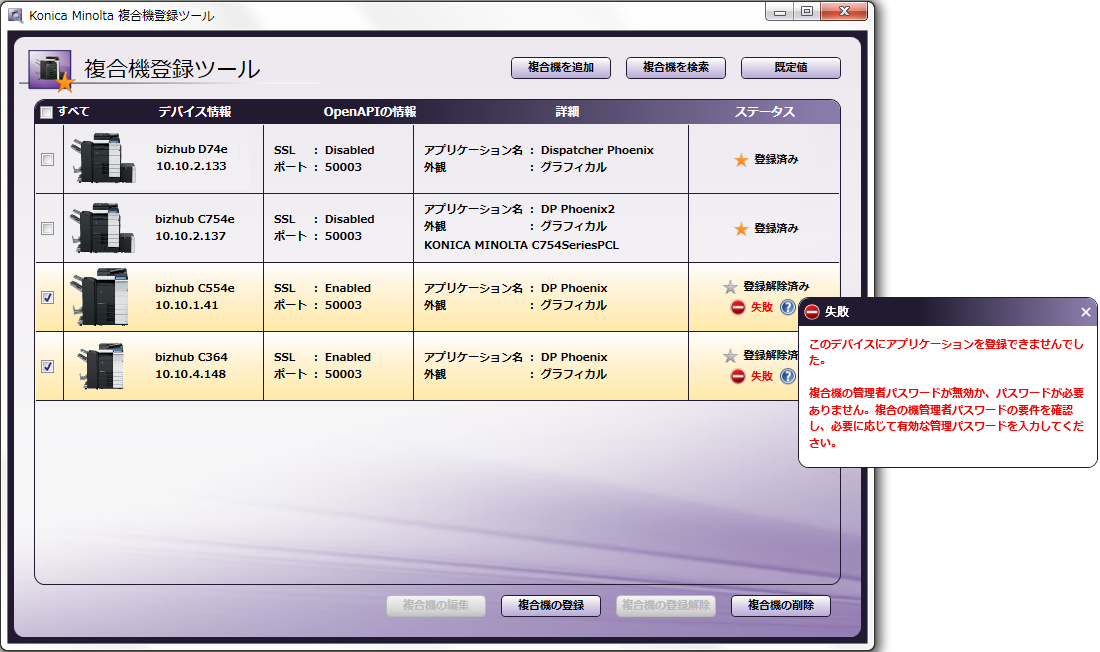Open the 既定値 defaults button

click(791, 67)
